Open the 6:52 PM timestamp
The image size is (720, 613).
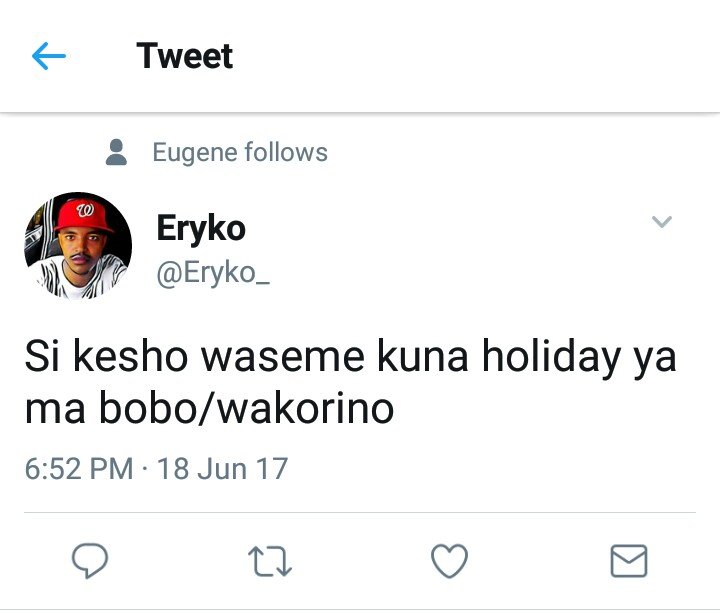[79, 469]
